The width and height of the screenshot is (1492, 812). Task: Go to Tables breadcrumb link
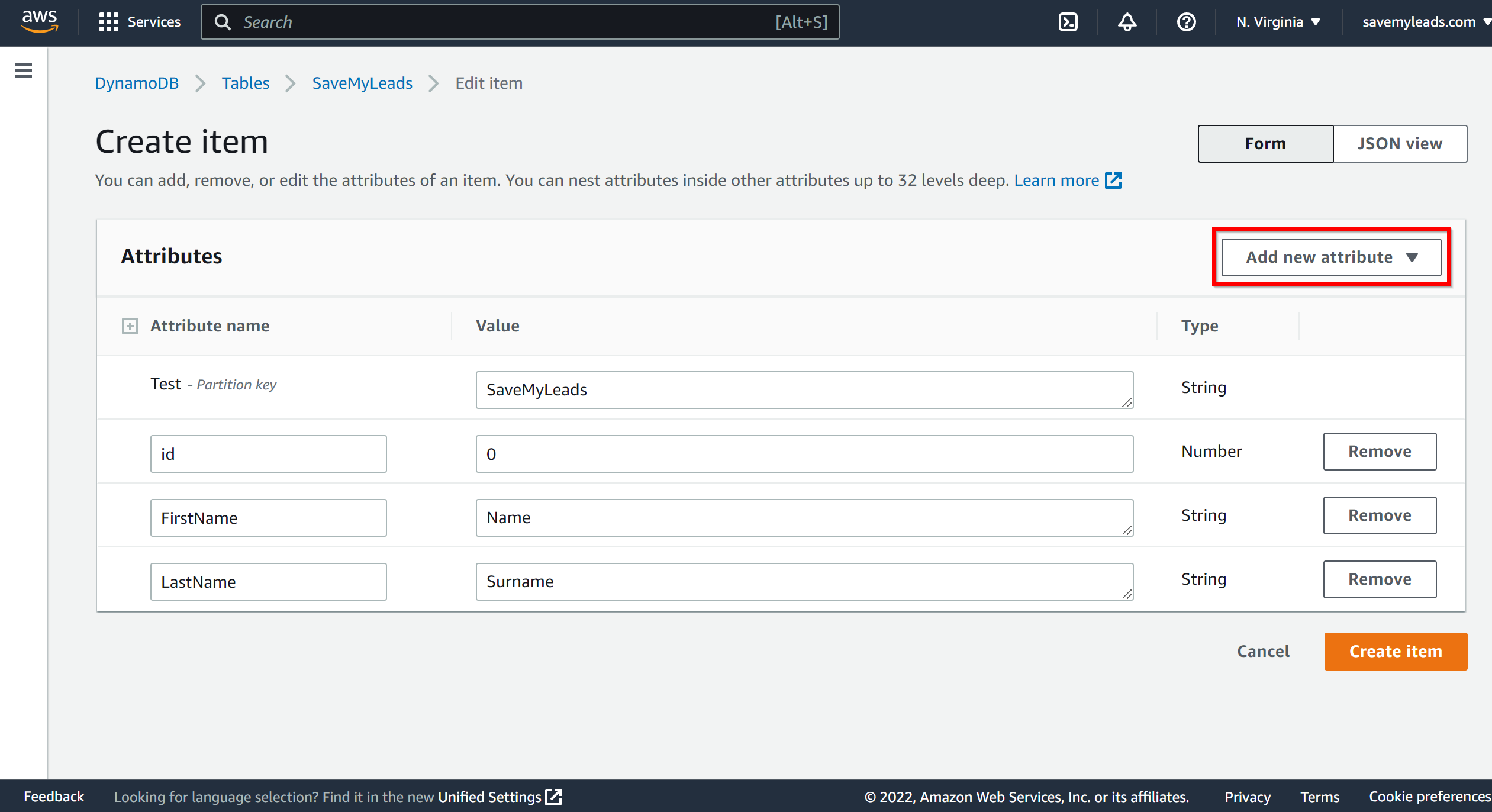coord(246,83)
